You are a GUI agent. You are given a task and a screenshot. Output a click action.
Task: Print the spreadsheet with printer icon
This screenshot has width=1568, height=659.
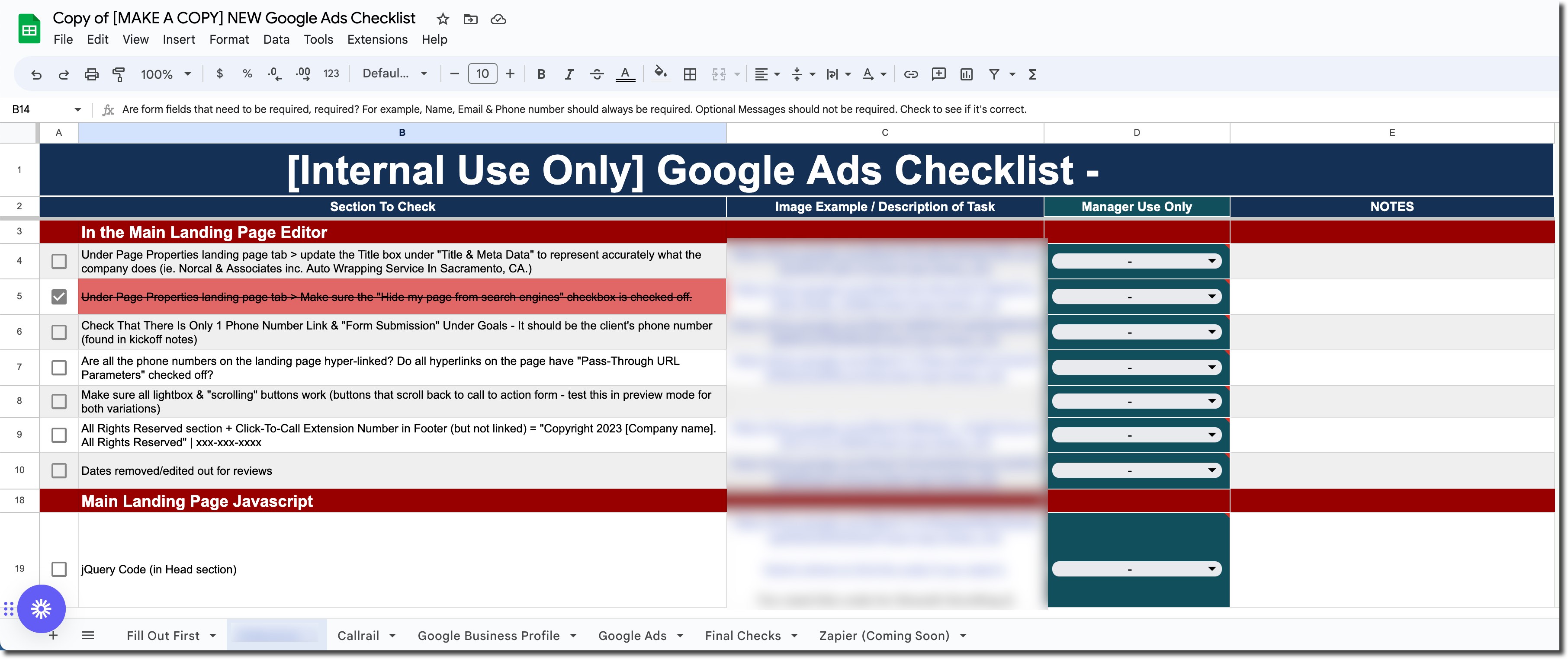91,74
